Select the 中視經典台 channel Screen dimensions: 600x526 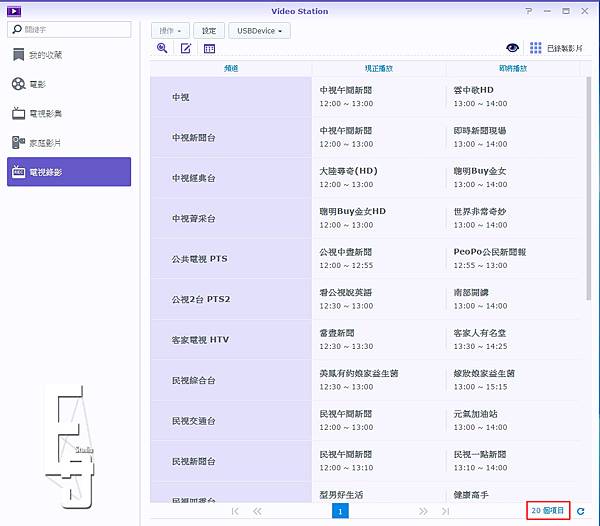pos(231,178)
